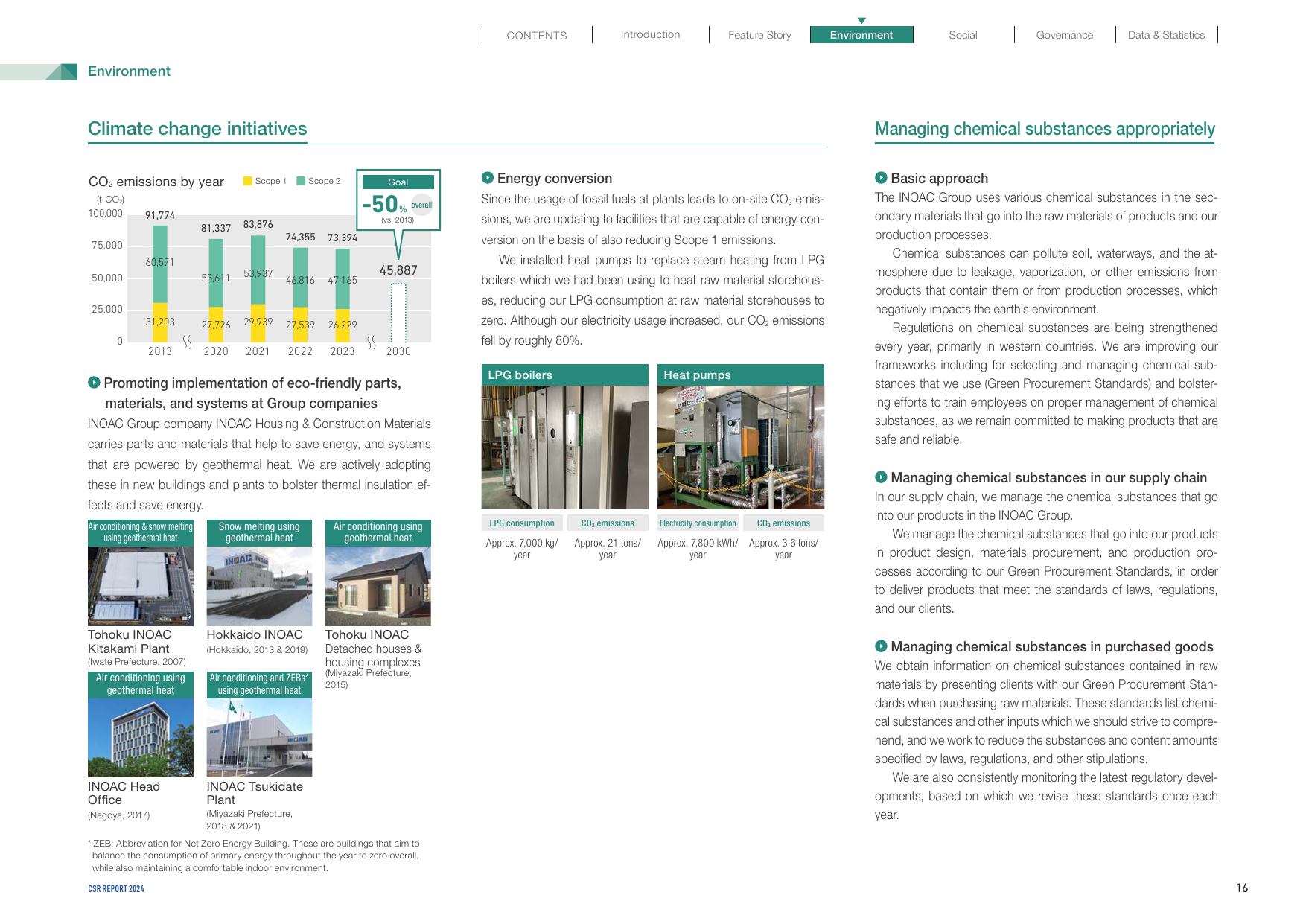The image size is (1306, 924).
Task: Click the yellow Scope 1 legend swatch
Action: (x=247, y=181)
